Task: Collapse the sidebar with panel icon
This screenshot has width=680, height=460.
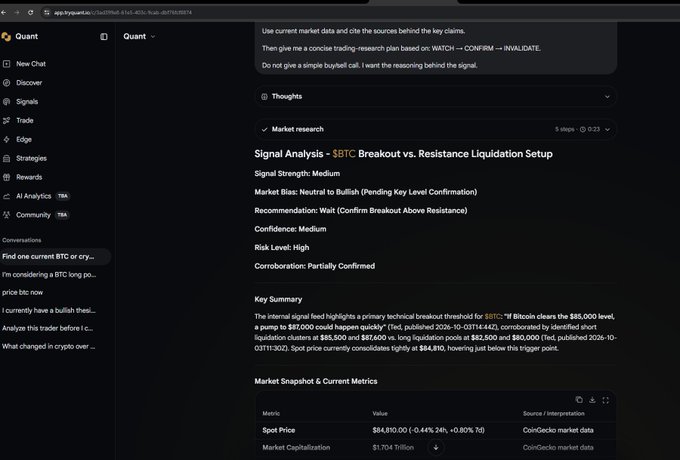Action: tap(104, 37)
